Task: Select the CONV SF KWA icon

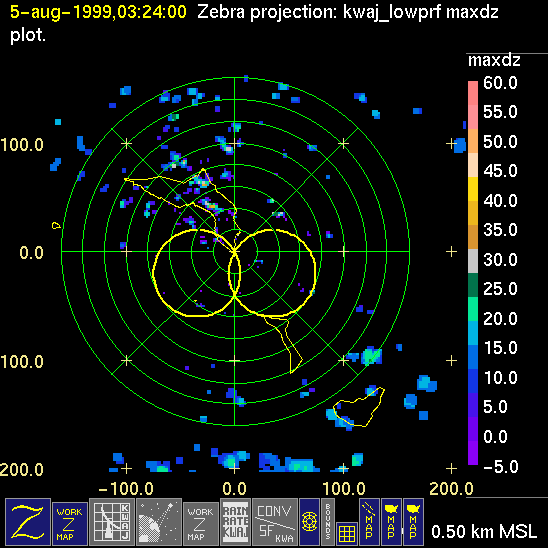Action: tap(275, 522)
